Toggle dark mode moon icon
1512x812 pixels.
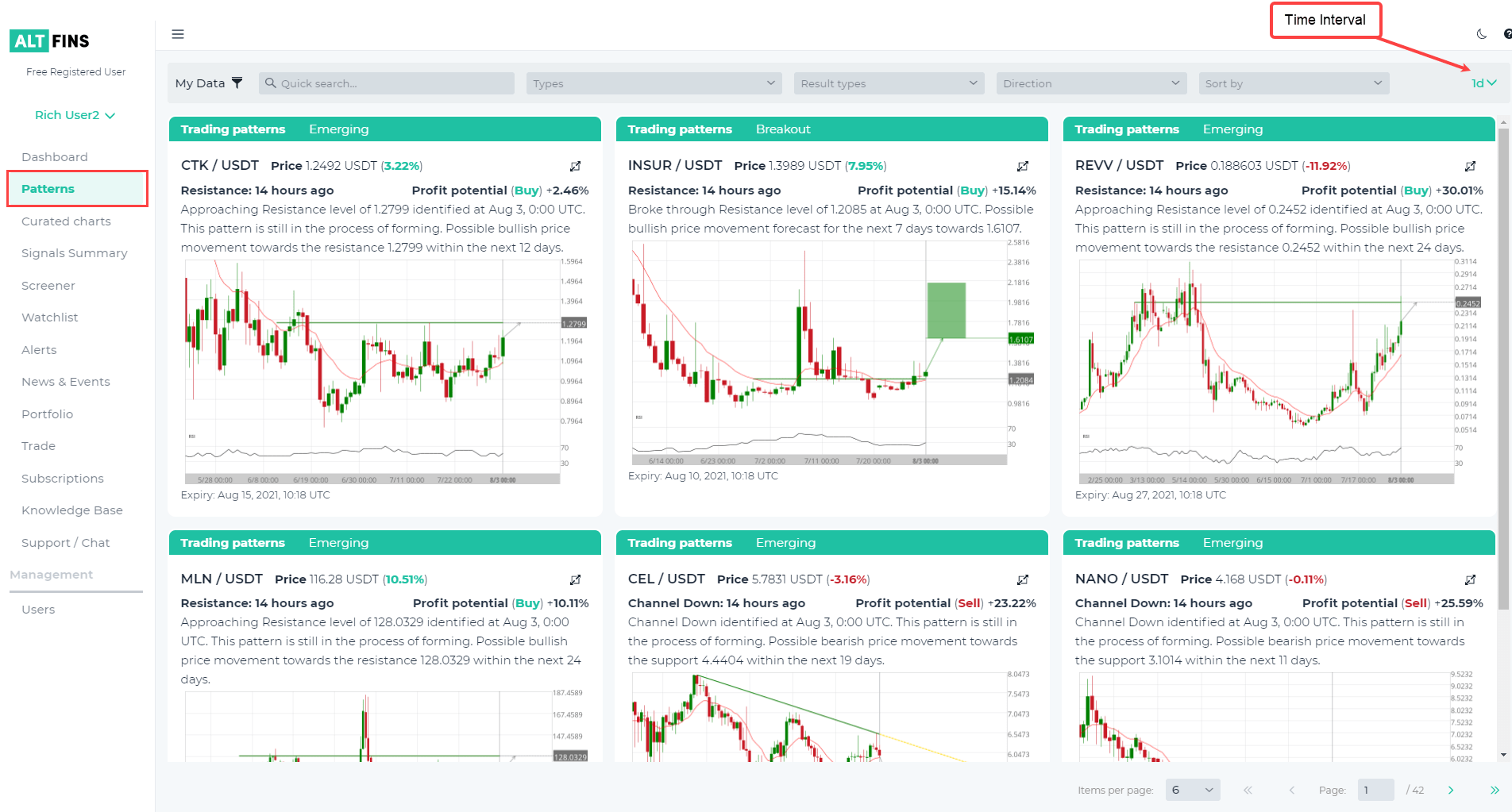click(x=1481, y=34)
